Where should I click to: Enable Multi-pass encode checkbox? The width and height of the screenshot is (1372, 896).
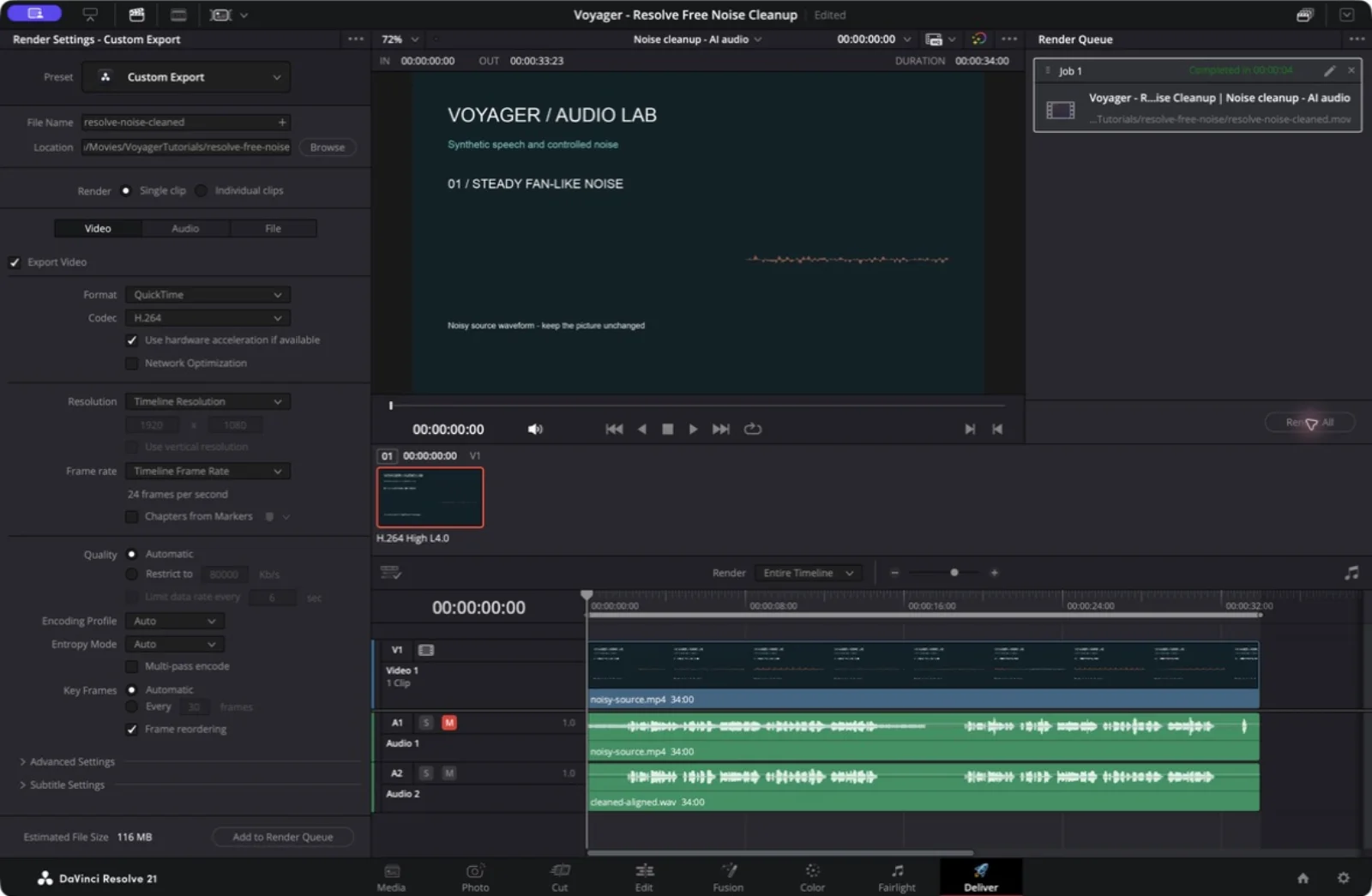(132, 666)
